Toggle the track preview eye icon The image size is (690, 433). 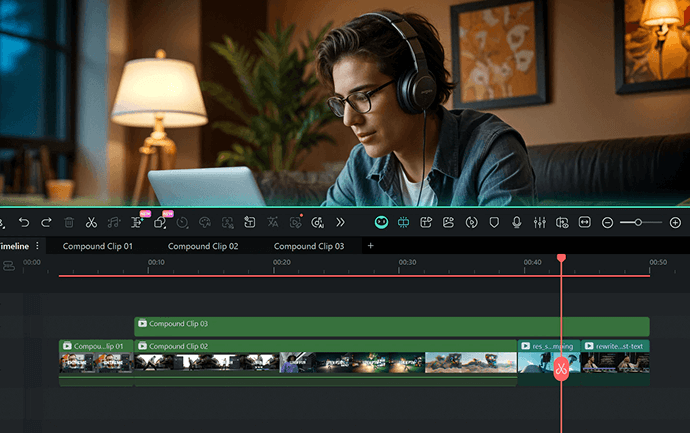(562, 223)
